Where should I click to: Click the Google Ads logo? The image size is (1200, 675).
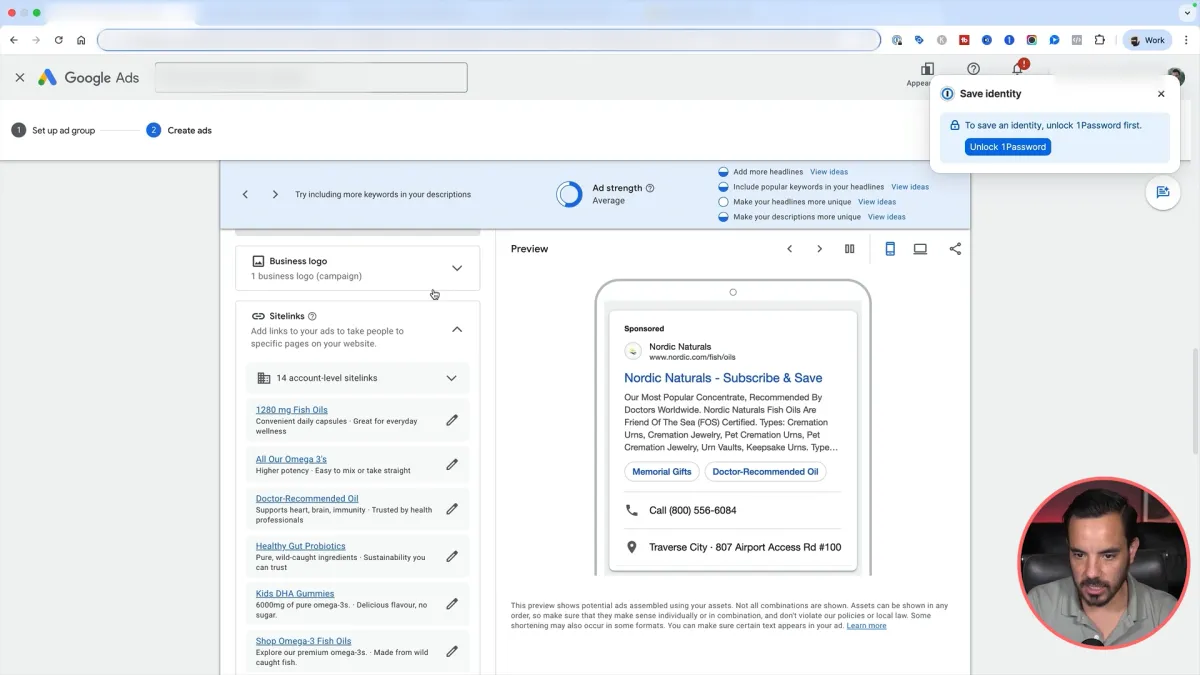tap(89, 77)
